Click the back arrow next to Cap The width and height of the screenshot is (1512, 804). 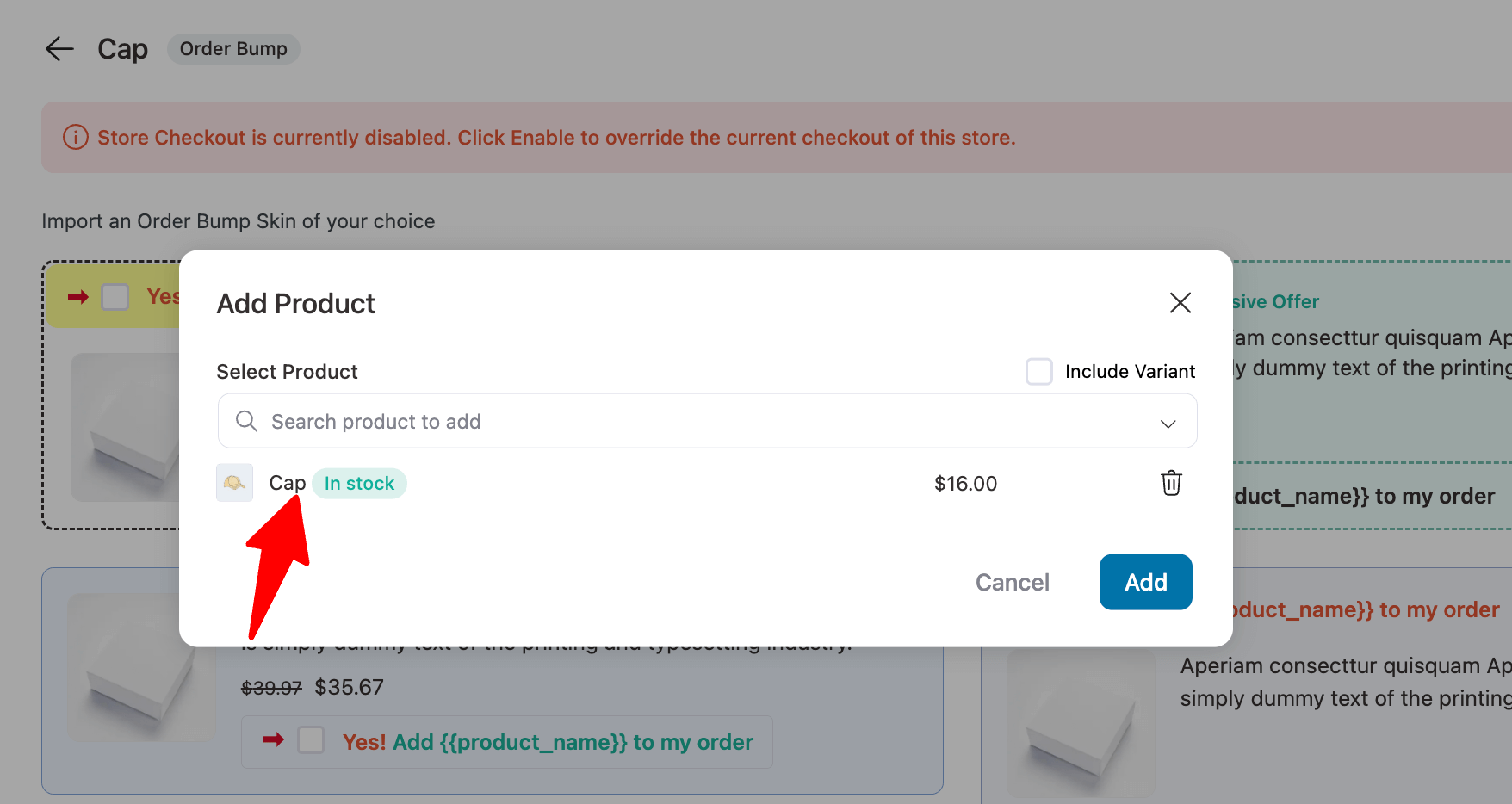pyautogui.click(x=59, y=49)
